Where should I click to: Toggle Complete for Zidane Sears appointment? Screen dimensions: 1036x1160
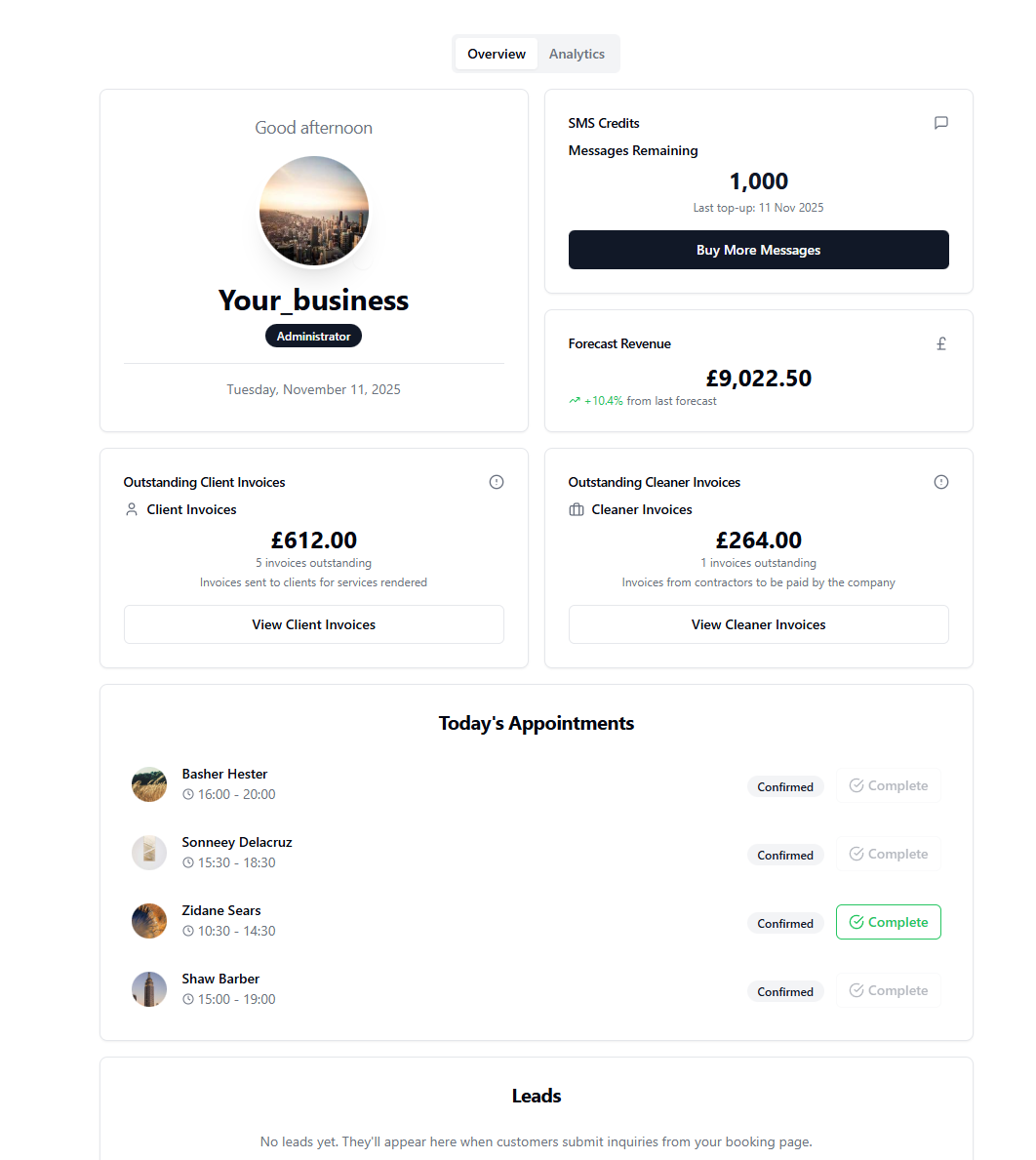click(888, 921)
